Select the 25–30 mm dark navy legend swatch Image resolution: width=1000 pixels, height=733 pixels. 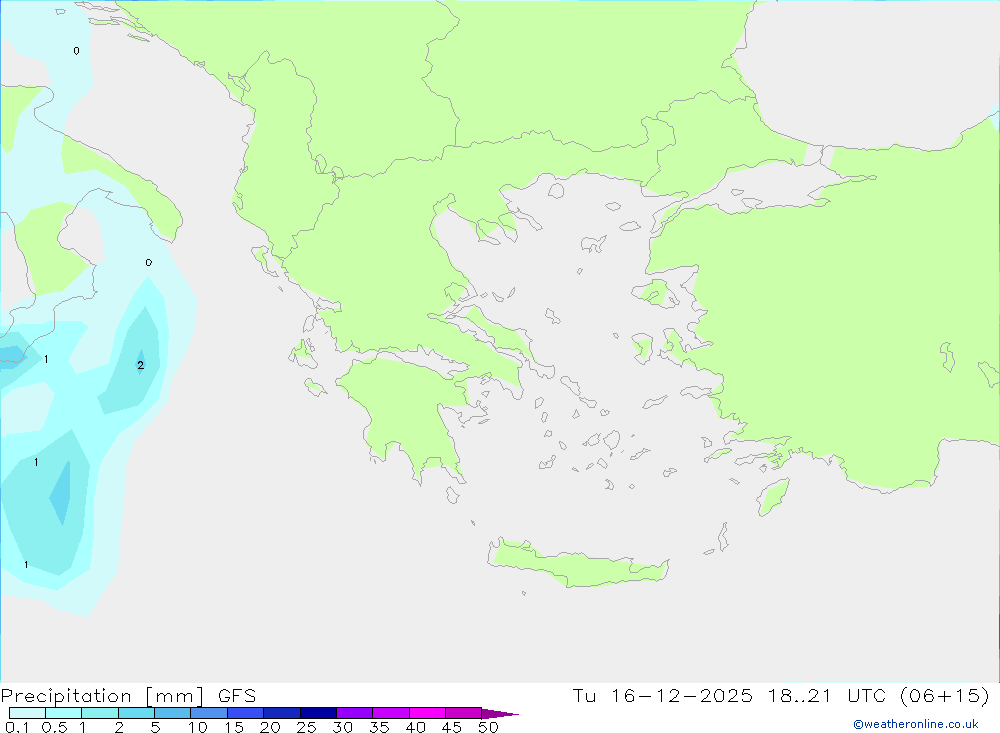[x=318, y=713]
